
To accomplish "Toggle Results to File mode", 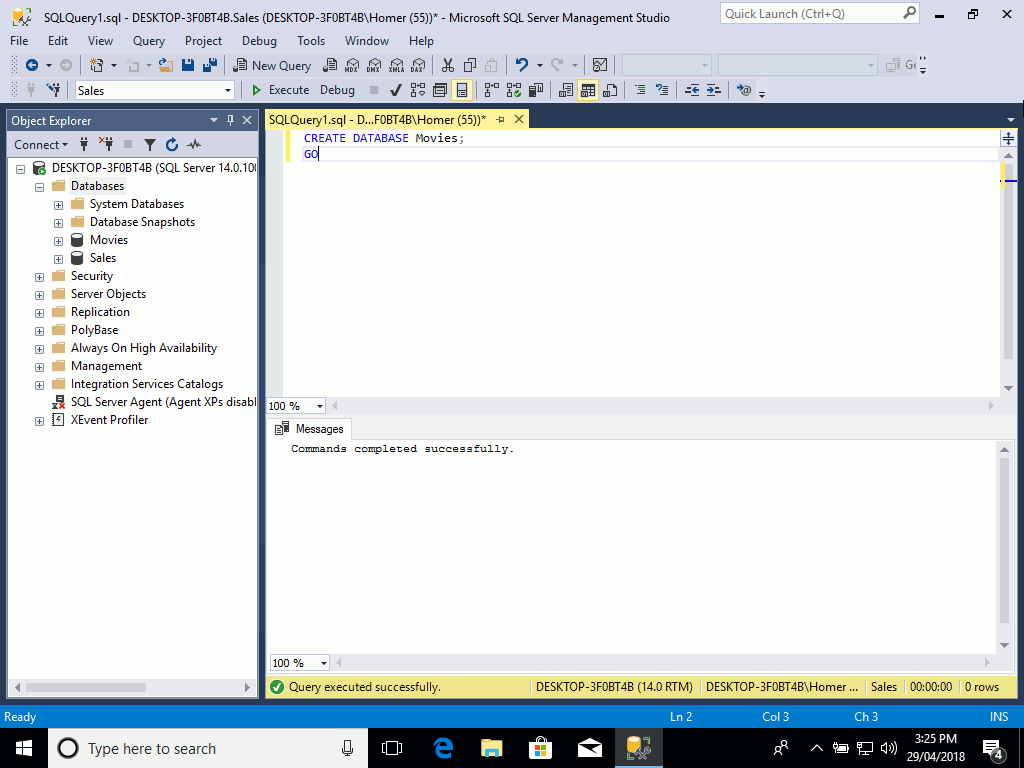I will point(610,90).
